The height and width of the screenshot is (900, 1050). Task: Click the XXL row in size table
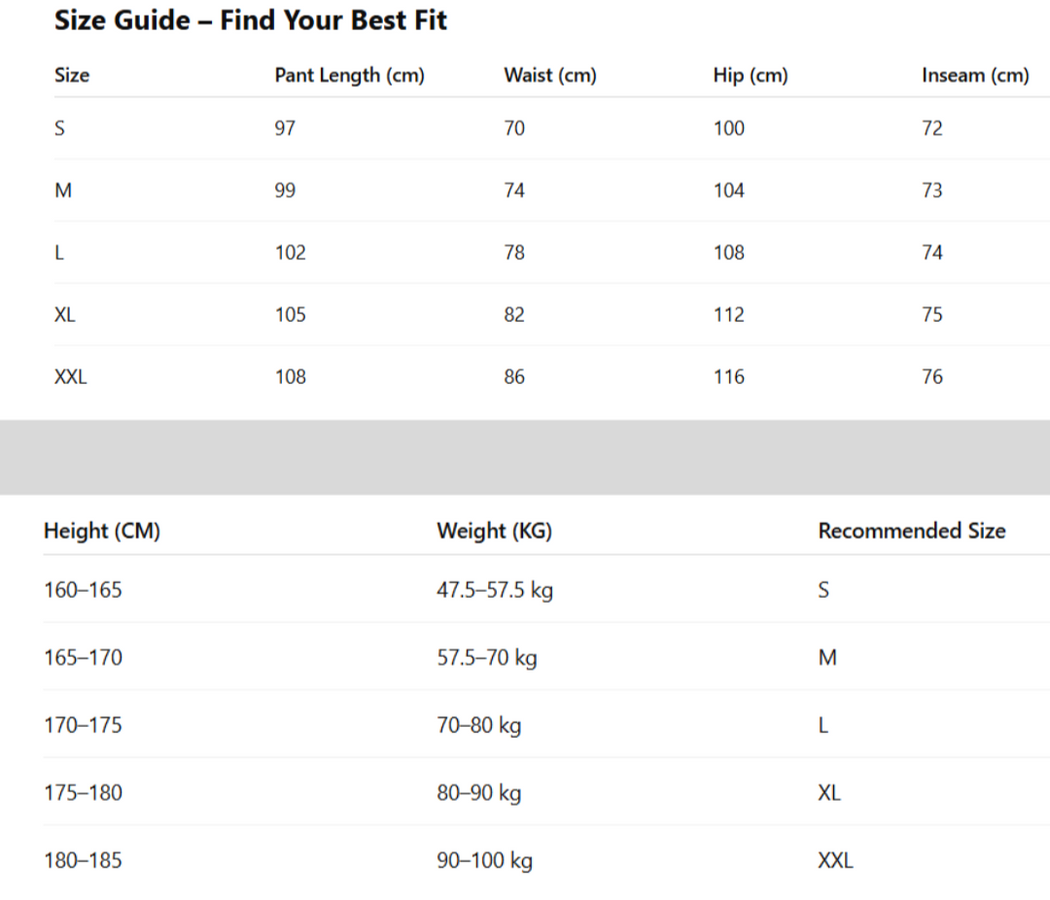[70, 377]
